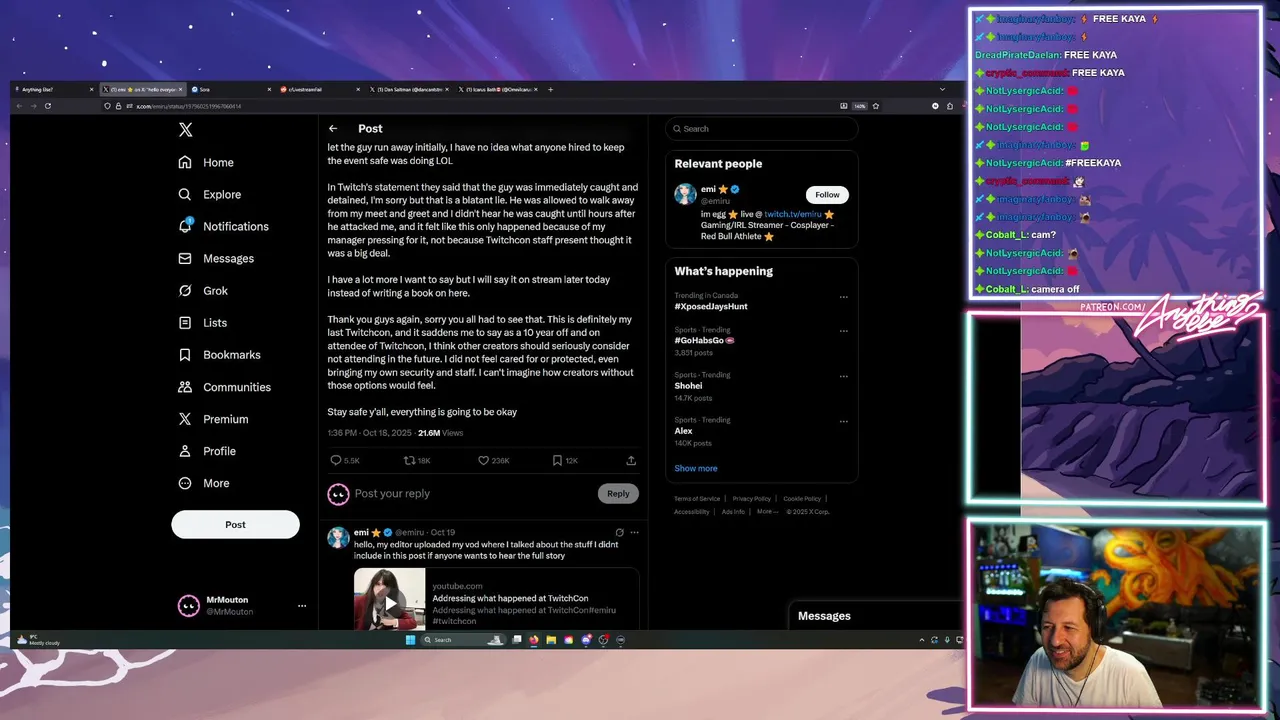
Task: Open #XposedJaysHunt trending topic
Action: click(x=711, y=306)
